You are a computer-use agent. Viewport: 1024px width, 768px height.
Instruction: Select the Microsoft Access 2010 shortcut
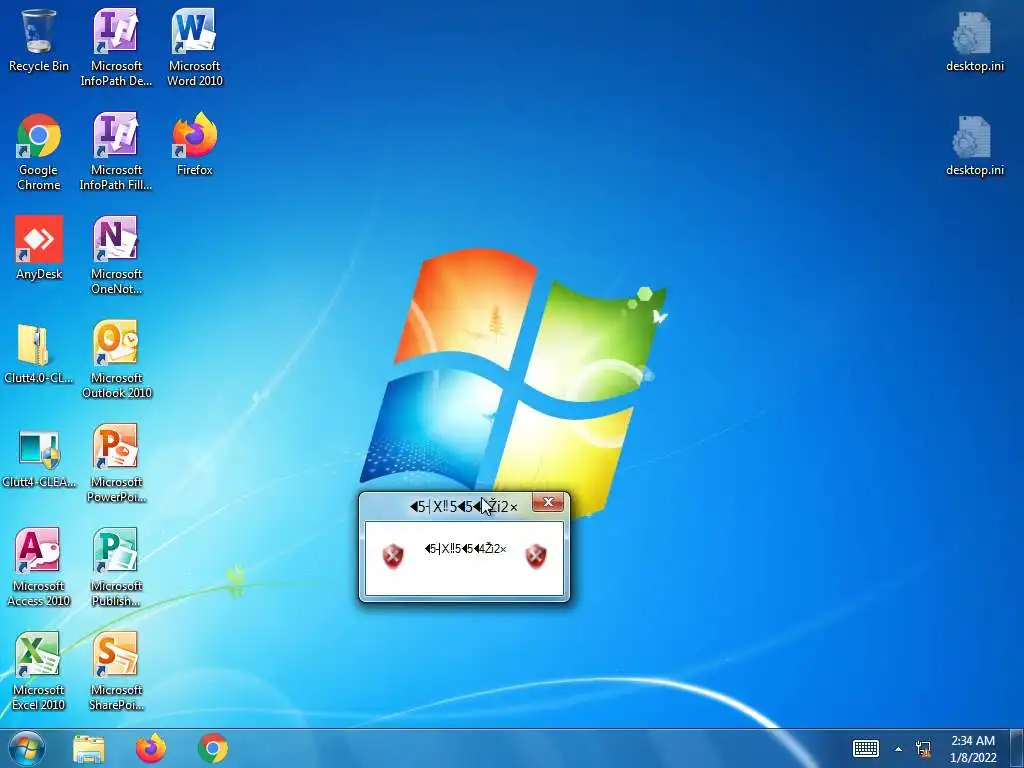click(39, 568)
